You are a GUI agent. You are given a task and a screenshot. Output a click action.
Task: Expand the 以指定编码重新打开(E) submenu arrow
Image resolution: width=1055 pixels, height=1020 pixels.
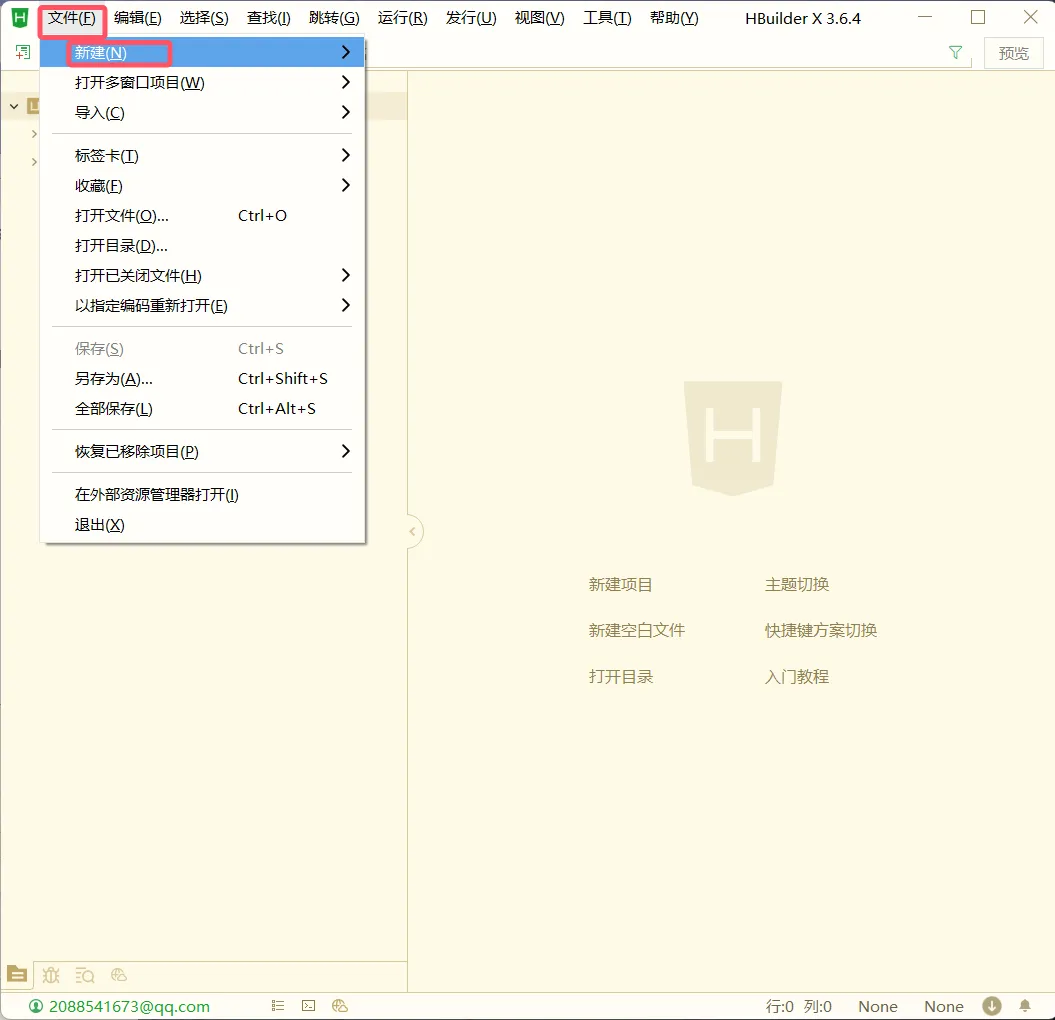[x=345, y=305]
